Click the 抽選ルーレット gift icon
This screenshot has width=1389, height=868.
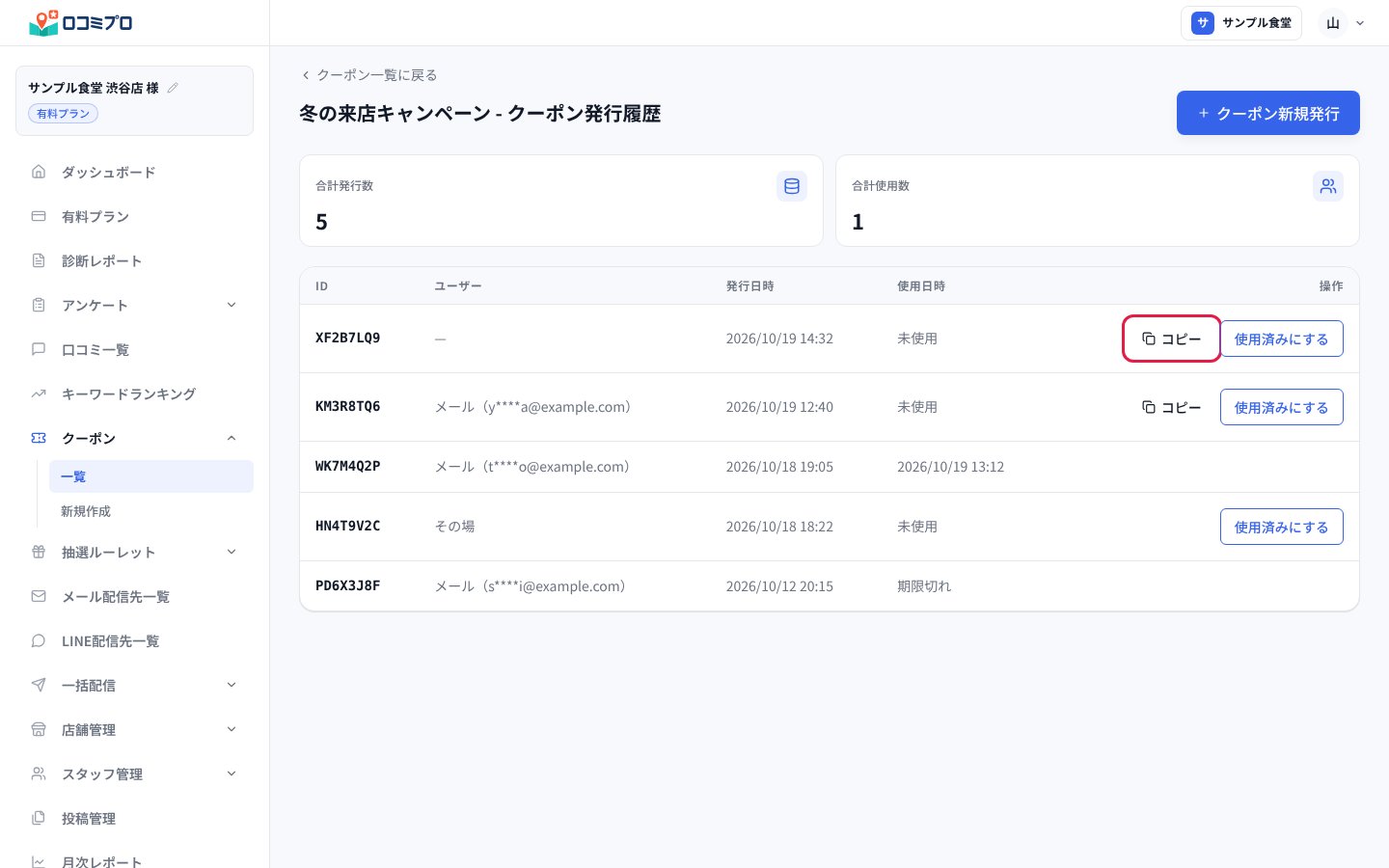click(39, 552)
